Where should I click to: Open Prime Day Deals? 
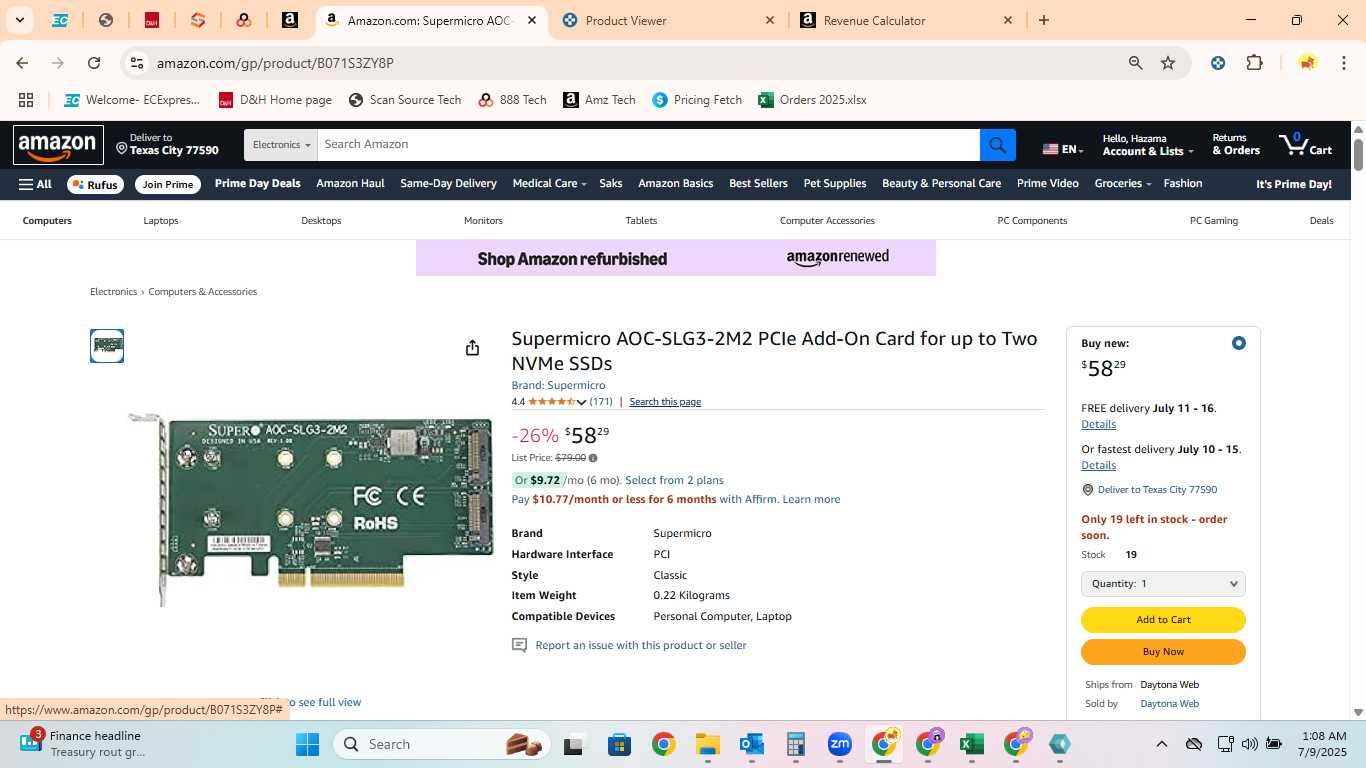pos(257,184)
